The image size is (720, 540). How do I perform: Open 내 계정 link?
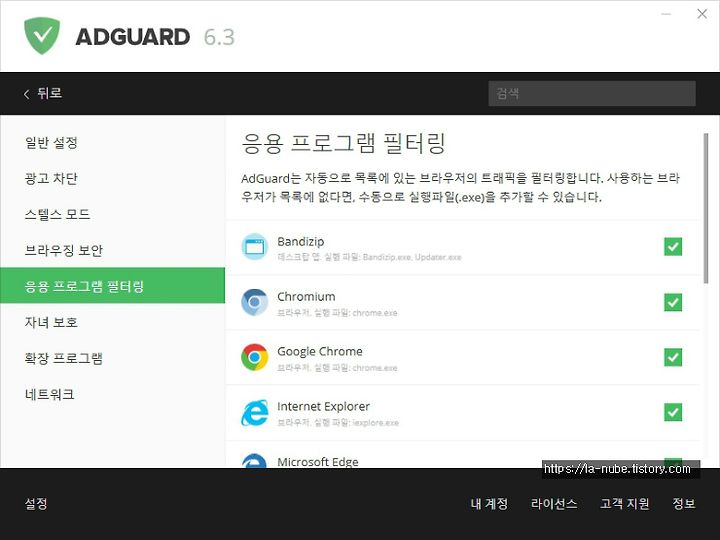point(489,504)
